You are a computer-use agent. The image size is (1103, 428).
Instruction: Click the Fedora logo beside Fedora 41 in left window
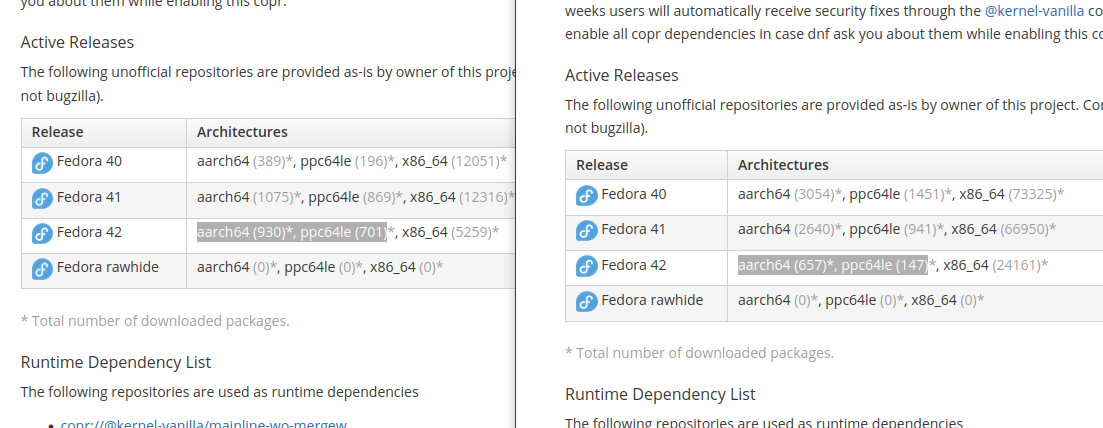click(x=42, y=199)
